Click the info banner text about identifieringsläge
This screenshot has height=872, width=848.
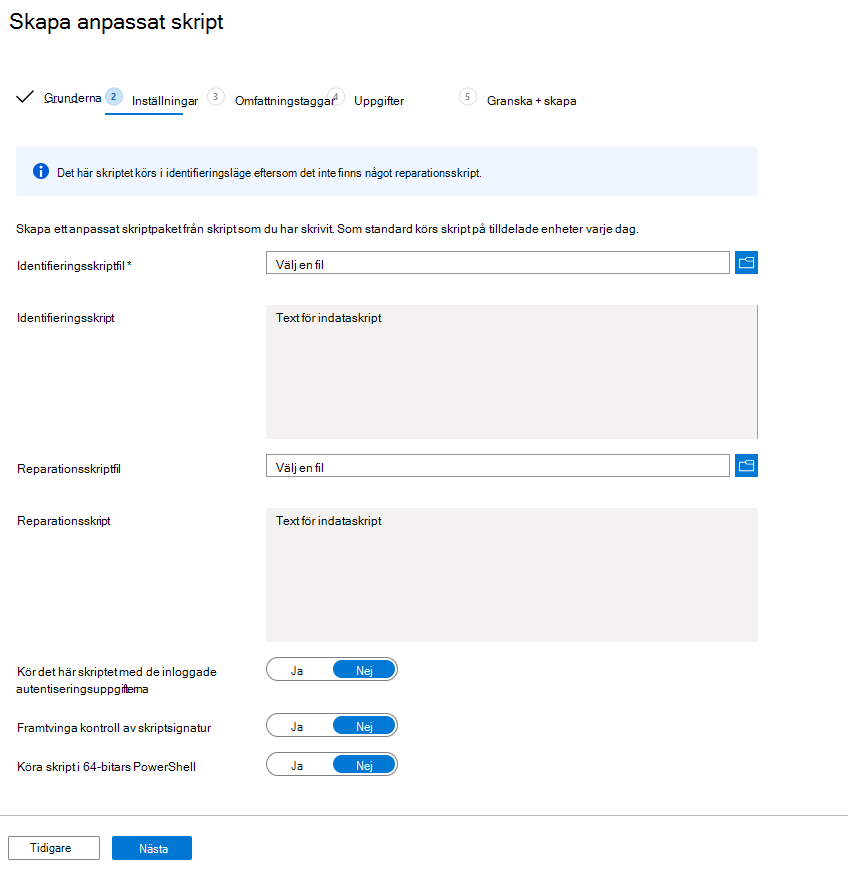tap(269, 173)
